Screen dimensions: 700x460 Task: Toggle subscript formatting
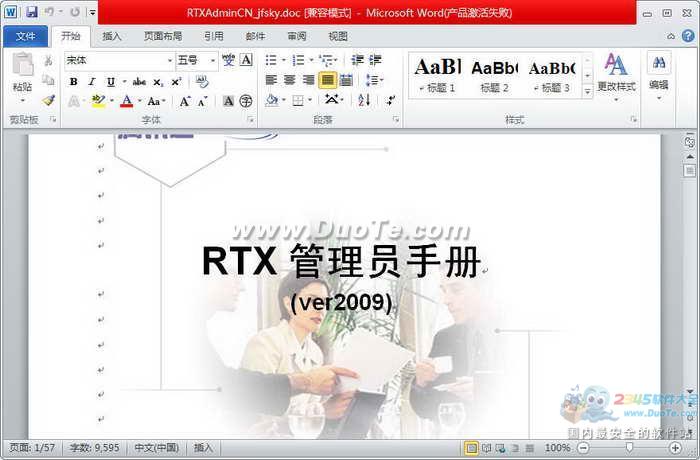tap(158, 82)
